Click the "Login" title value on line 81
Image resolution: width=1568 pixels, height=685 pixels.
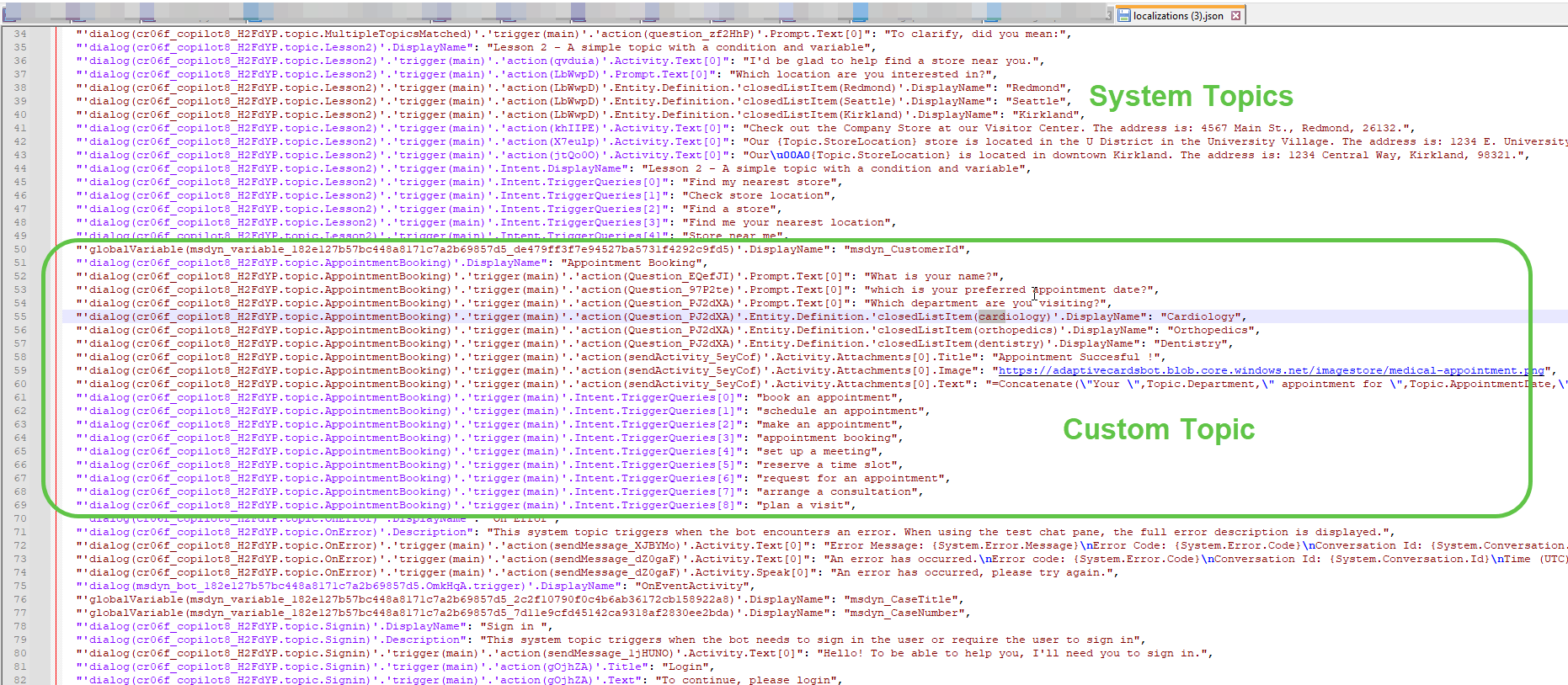[685, 666]
